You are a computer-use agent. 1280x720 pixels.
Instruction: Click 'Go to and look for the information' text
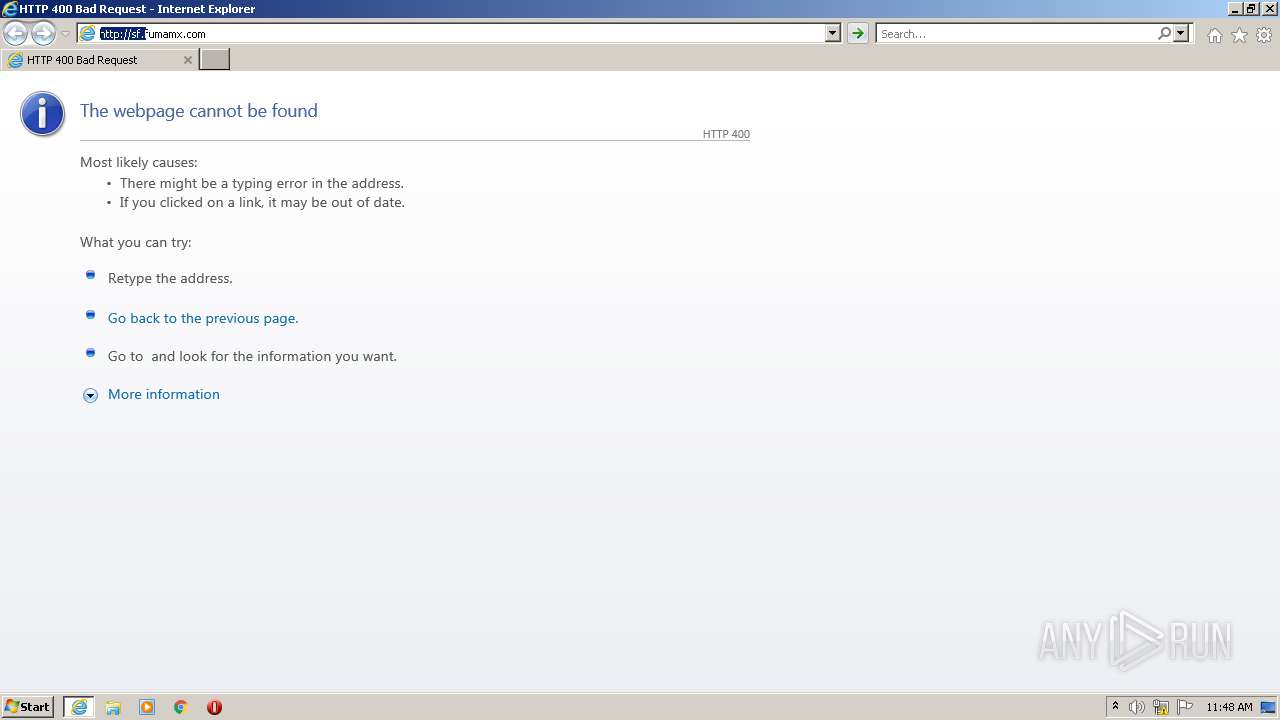[x=252, y=356]
